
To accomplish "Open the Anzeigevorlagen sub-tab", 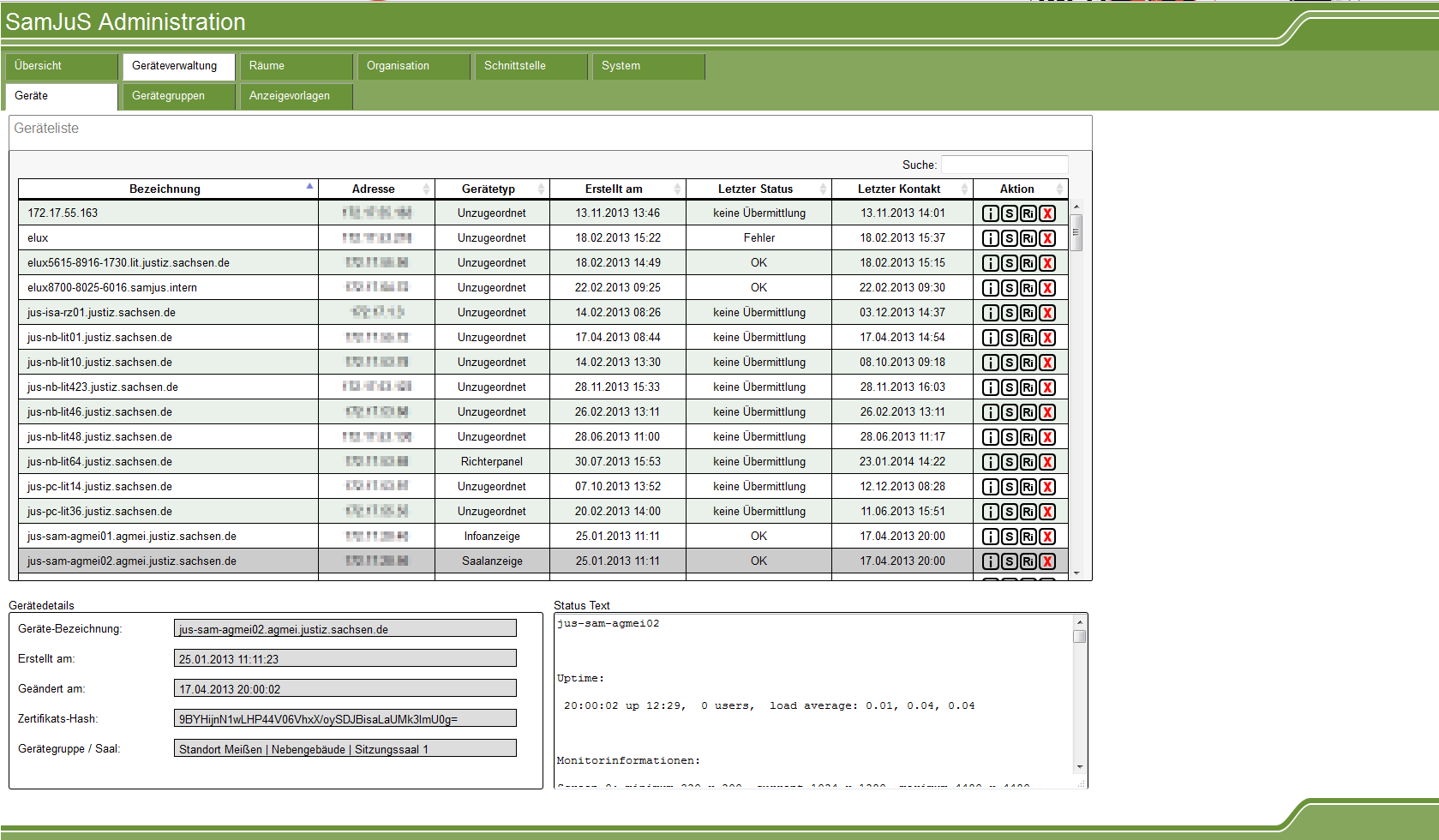I will click(x=296, y=96).
